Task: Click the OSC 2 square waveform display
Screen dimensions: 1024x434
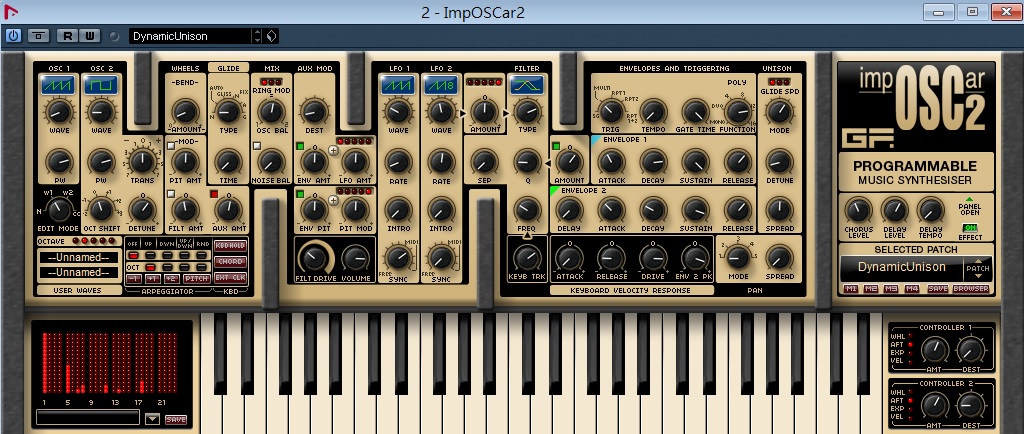Action: point(101,85)
